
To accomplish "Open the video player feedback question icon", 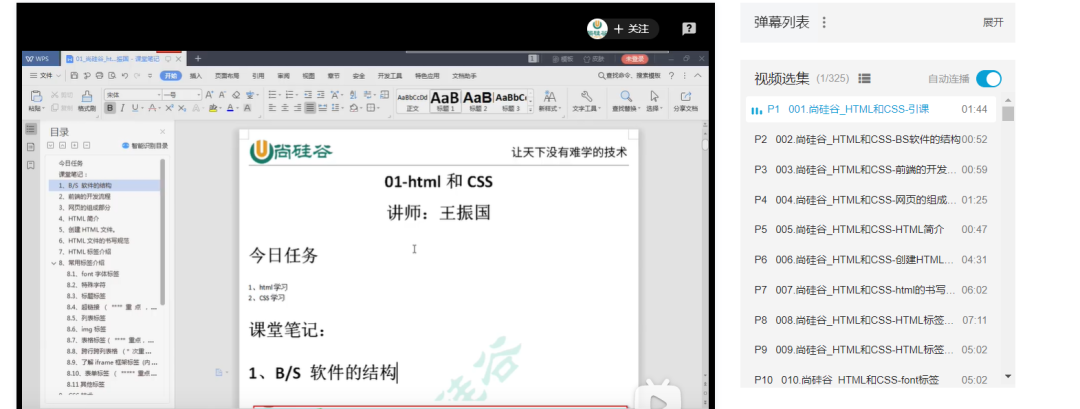I will [x=688, y=29].
